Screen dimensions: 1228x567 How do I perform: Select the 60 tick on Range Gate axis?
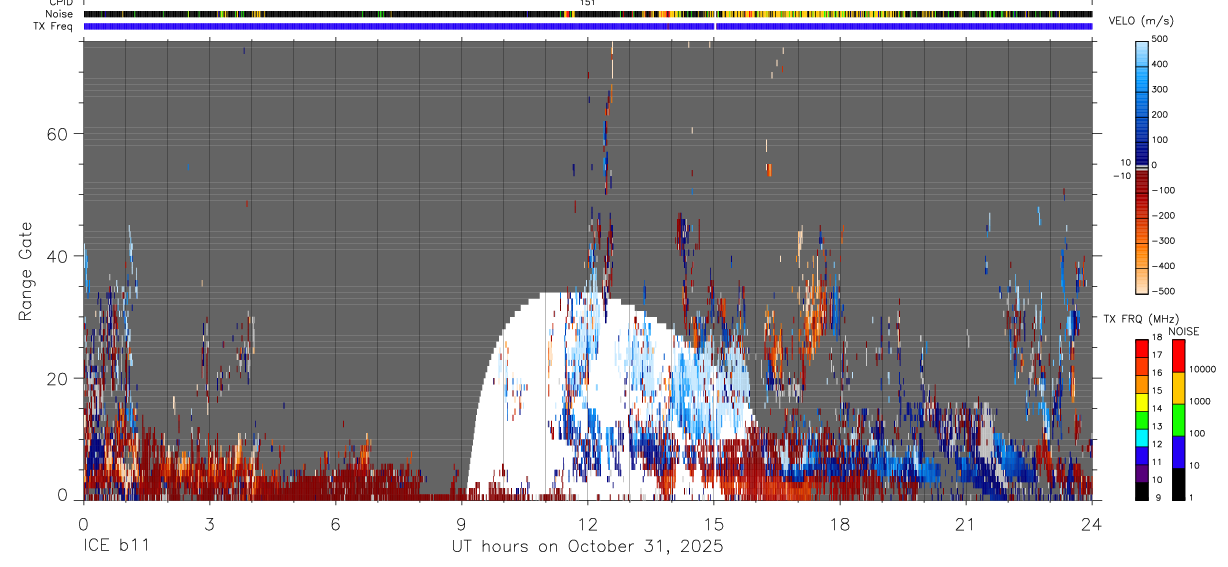(x=58, y=134)
